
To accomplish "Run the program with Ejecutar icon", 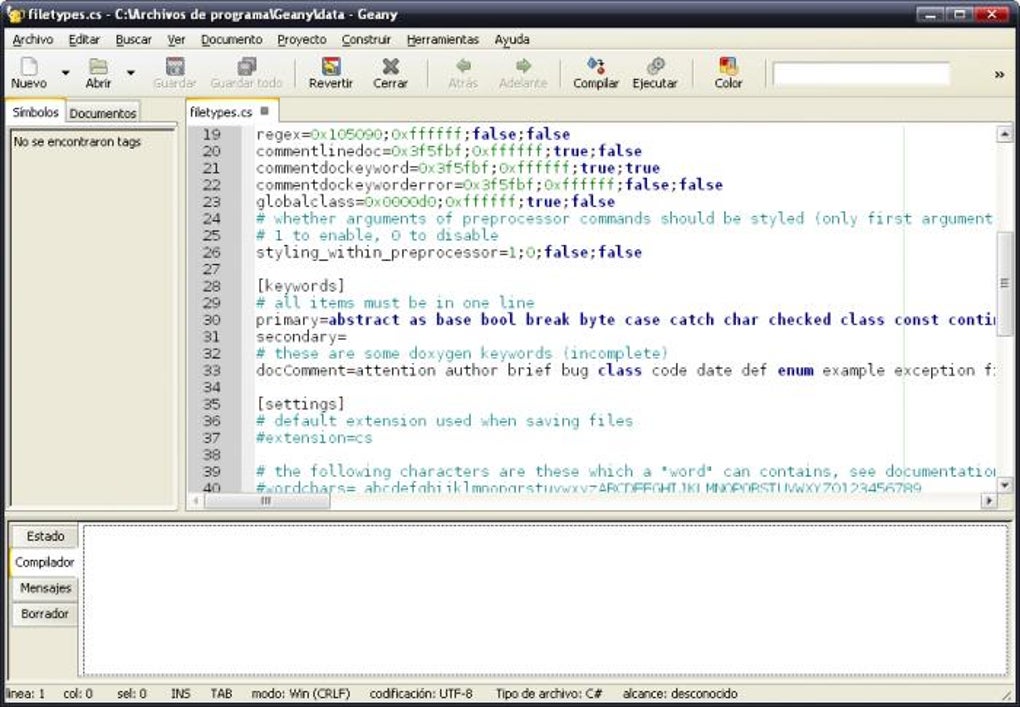I will 655,73.
